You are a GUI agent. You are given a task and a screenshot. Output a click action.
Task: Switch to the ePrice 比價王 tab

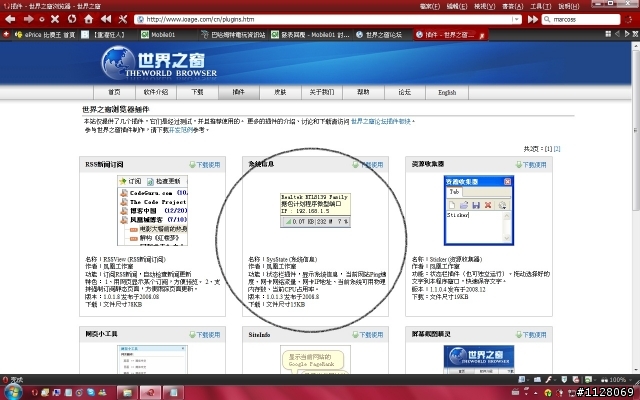(x=45, y=35)
